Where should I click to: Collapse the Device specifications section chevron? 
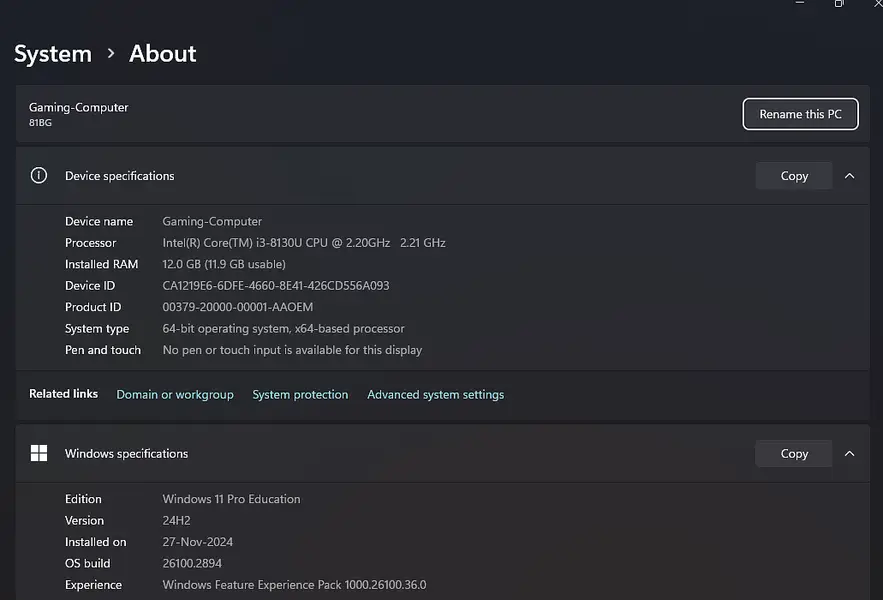click(849, 176)
